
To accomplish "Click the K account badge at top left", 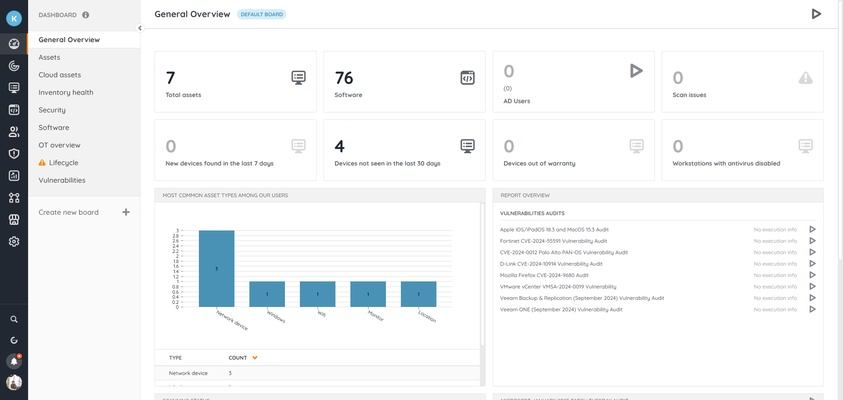I will click(x=14, y=17).
